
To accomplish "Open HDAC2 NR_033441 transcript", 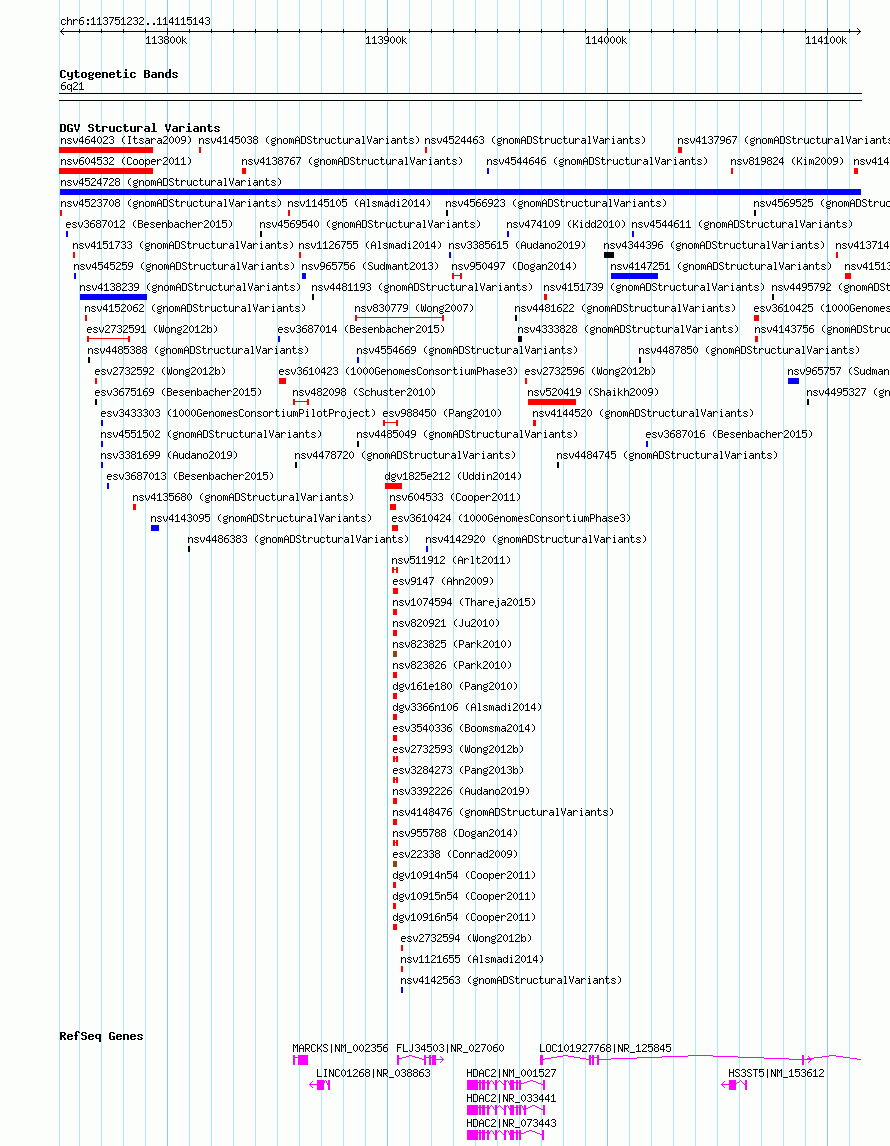I will pyautogui.click(x=511, y=1098).
